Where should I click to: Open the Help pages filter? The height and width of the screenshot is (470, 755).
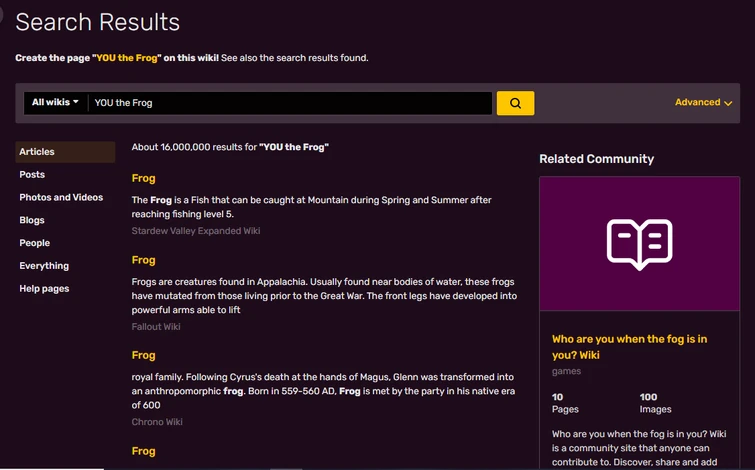pyautogui.click(x=44, y=290)
